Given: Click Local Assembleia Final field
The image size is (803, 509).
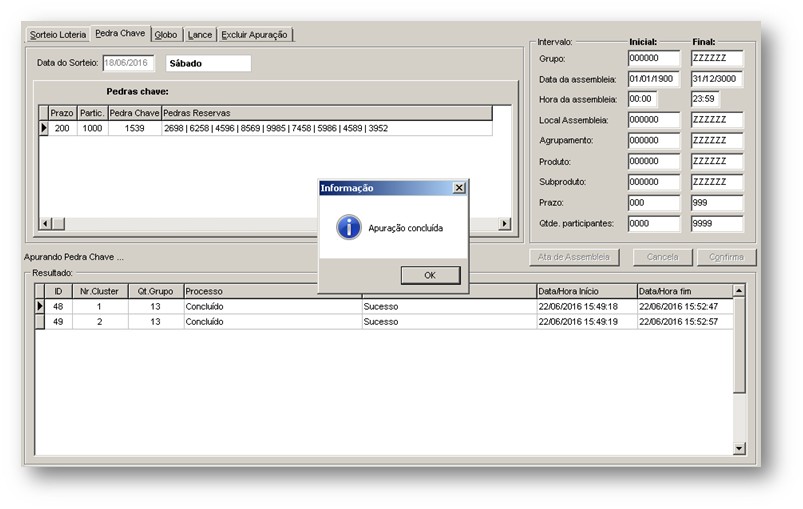Looking at the screenshot, I should pos(717,120).
